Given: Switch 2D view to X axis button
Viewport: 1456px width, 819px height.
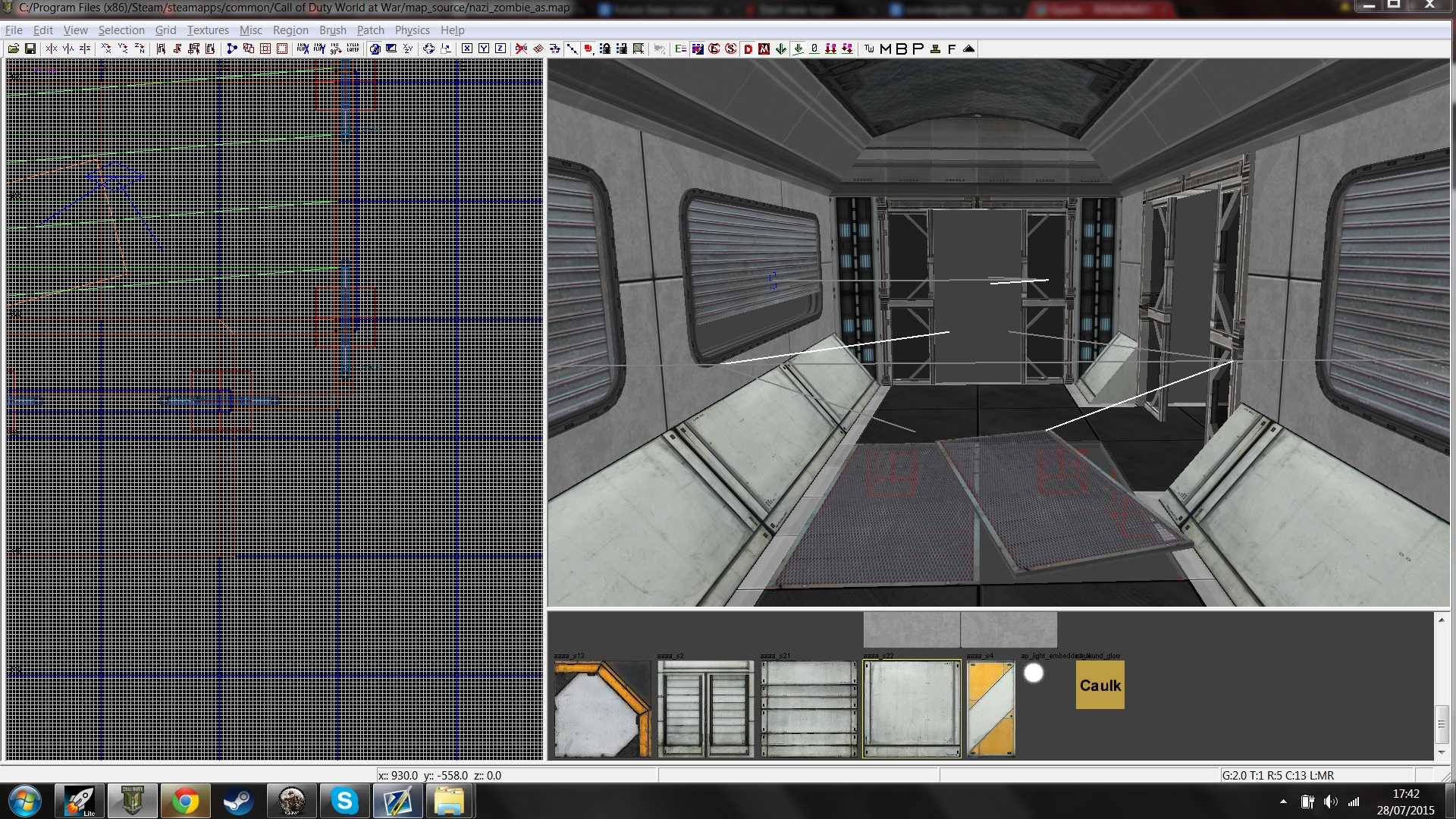Looking at the screenshot, I should [466, 49].
